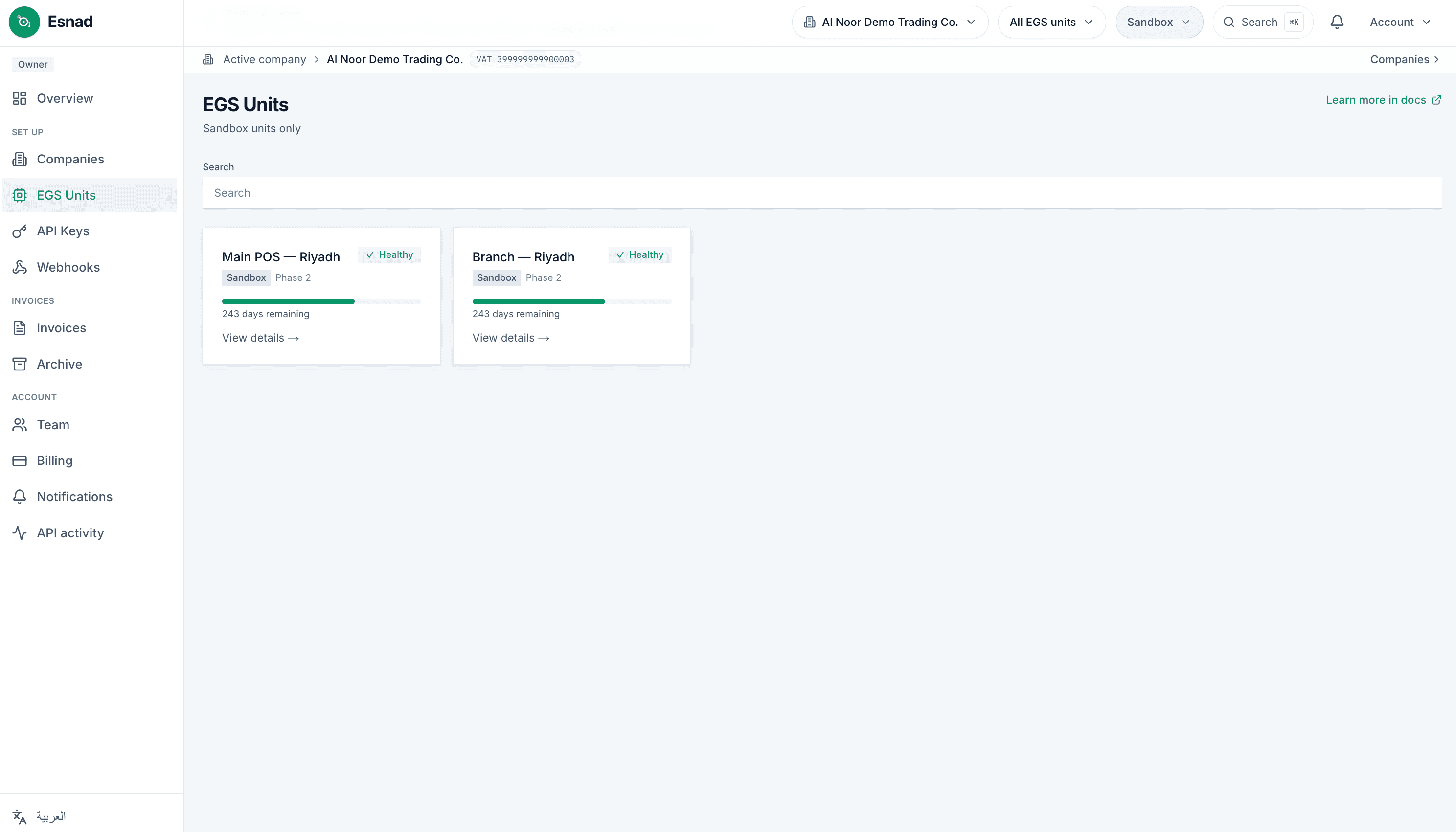The image size is (1456, 832).
Task: Open Team via the people icon
Action: [x=20, y=425]
